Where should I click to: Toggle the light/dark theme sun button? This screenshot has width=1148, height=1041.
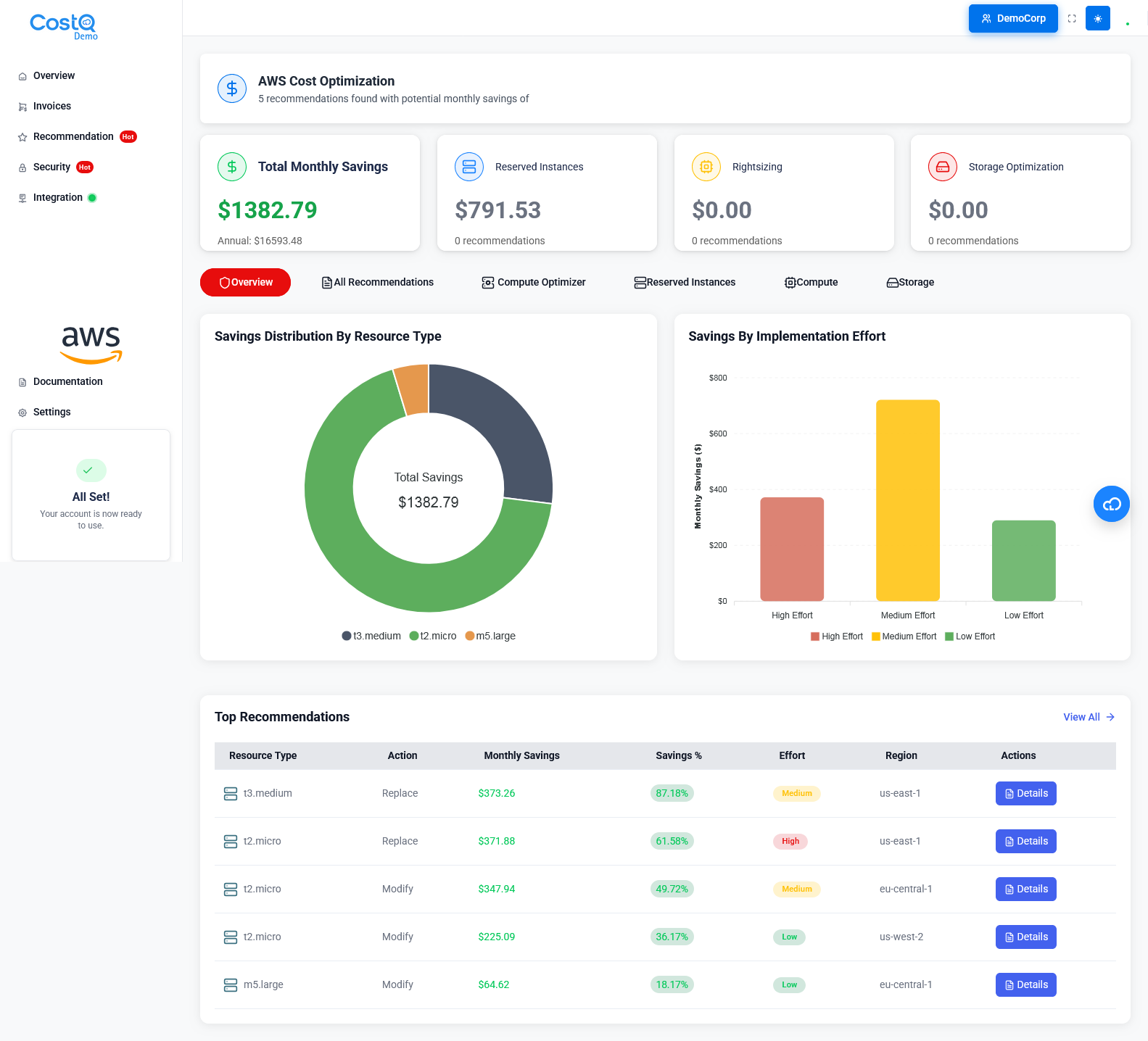(x=1098, y=19)
